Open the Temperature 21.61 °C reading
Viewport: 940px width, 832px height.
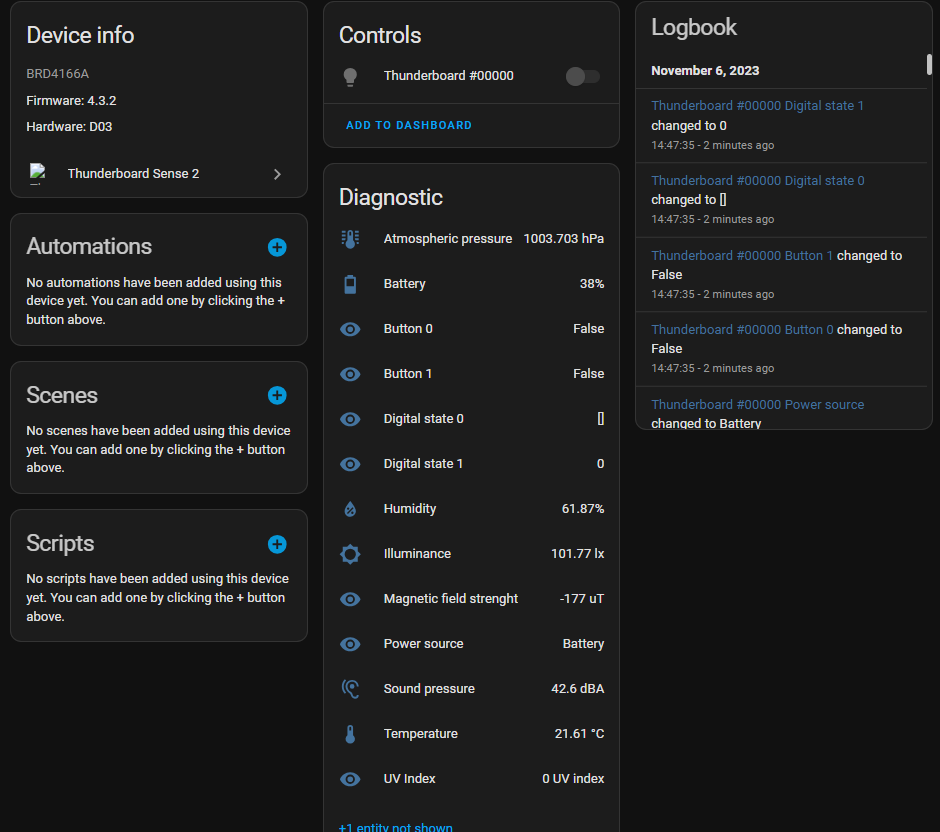(579, 734)
